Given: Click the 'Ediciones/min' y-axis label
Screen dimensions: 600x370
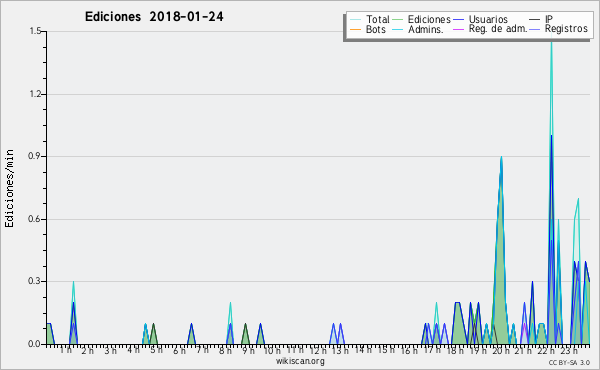Looking at the screenshot, I should click(9, 188).
